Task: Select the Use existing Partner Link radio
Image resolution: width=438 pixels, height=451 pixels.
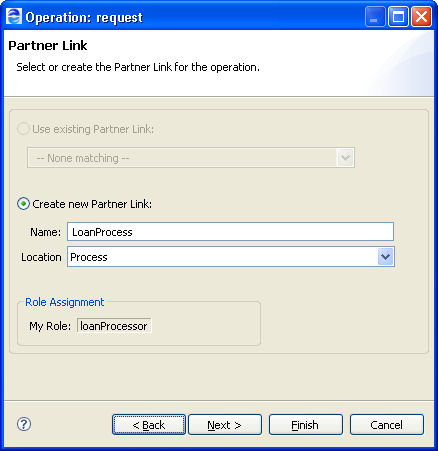Action: (23, 129)
